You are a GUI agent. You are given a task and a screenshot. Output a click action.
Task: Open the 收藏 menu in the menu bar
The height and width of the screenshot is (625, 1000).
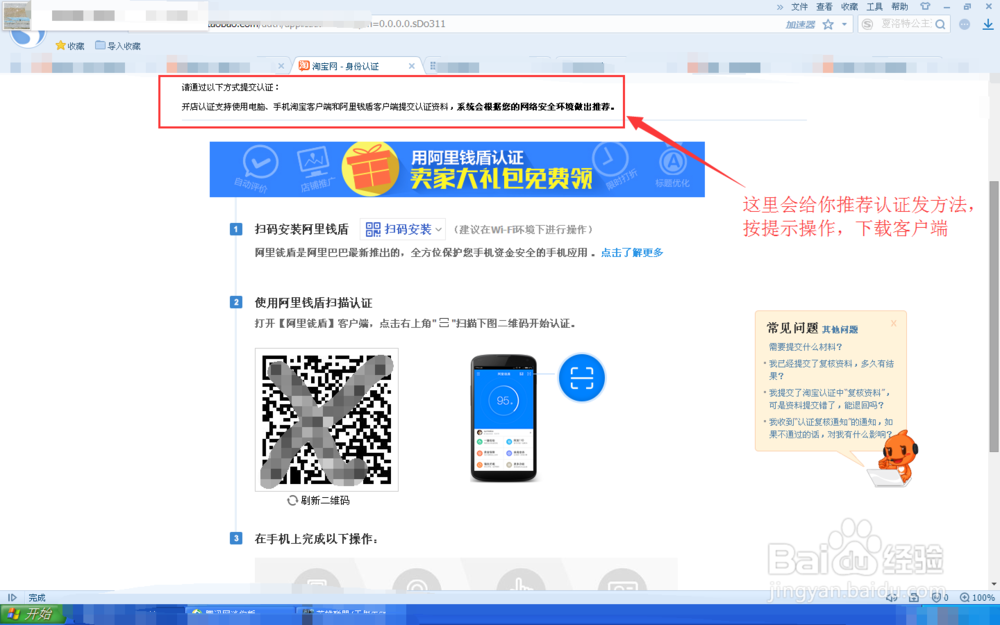pyautogui.click(x=849, y=7)
